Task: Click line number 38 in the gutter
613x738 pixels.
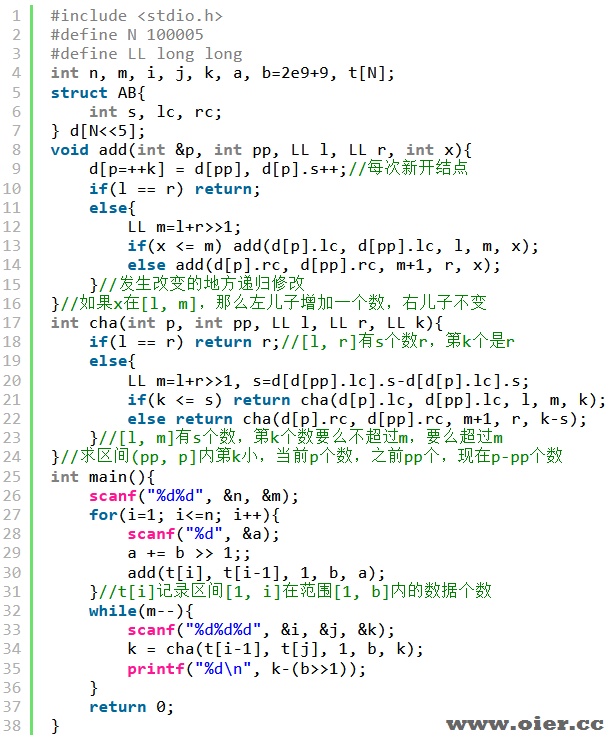Action: pos(12,726)
